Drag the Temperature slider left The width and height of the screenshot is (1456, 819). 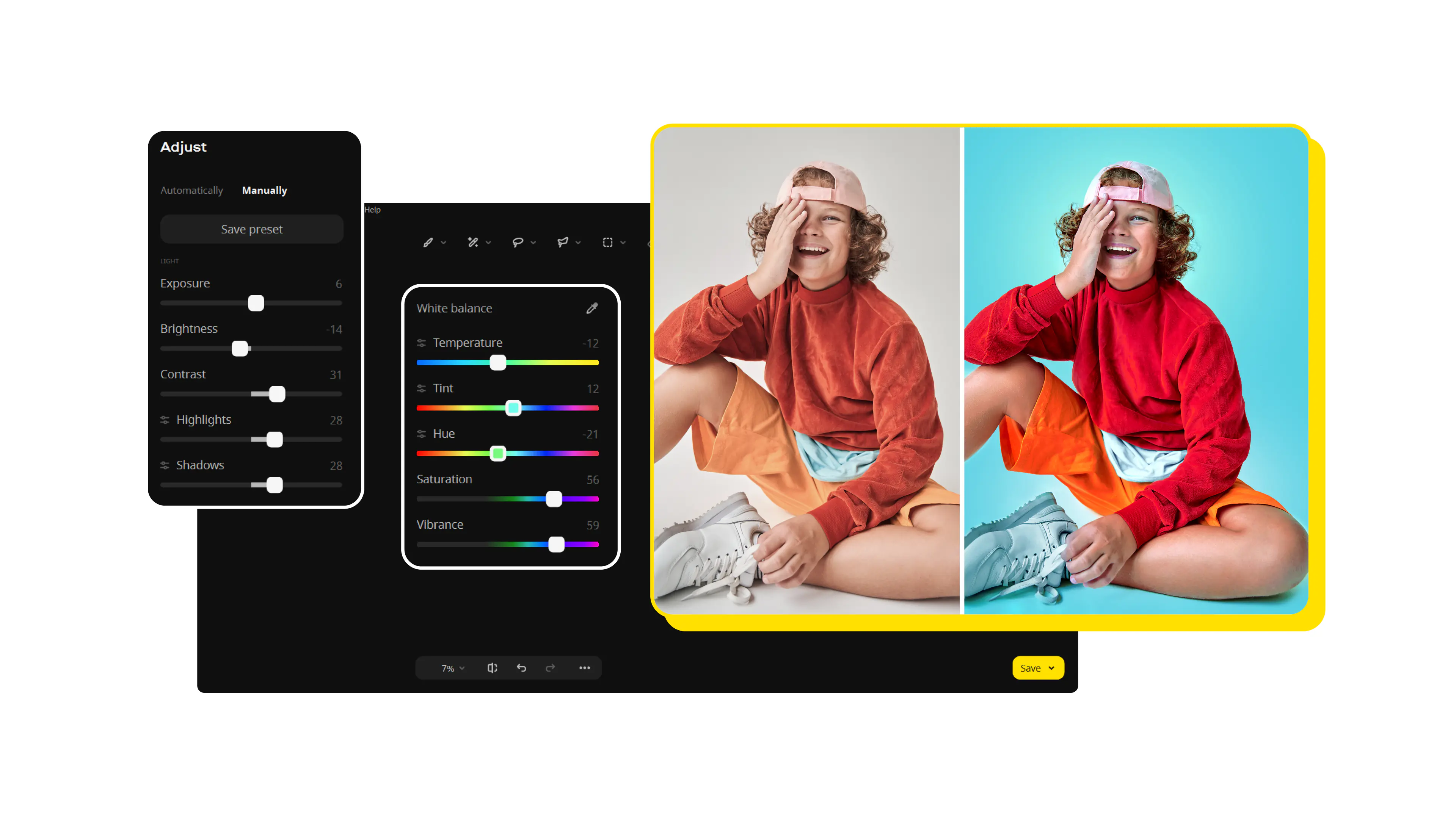(498, 362)
